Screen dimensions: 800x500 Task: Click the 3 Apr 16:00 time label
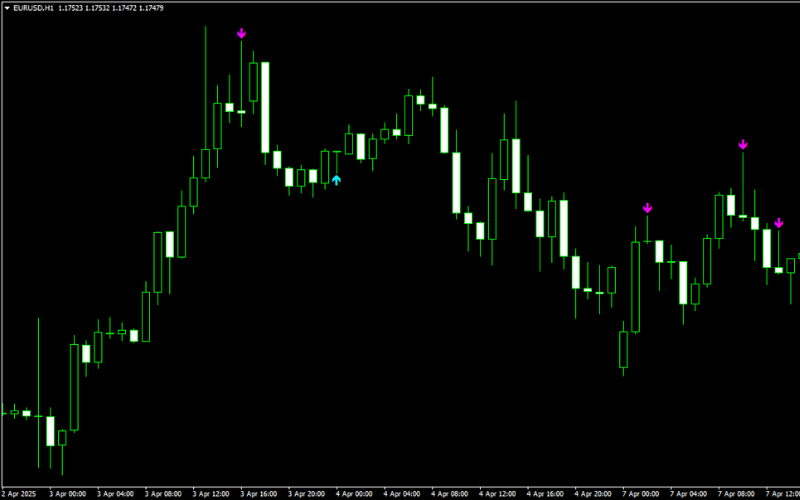tap(259, 494)
